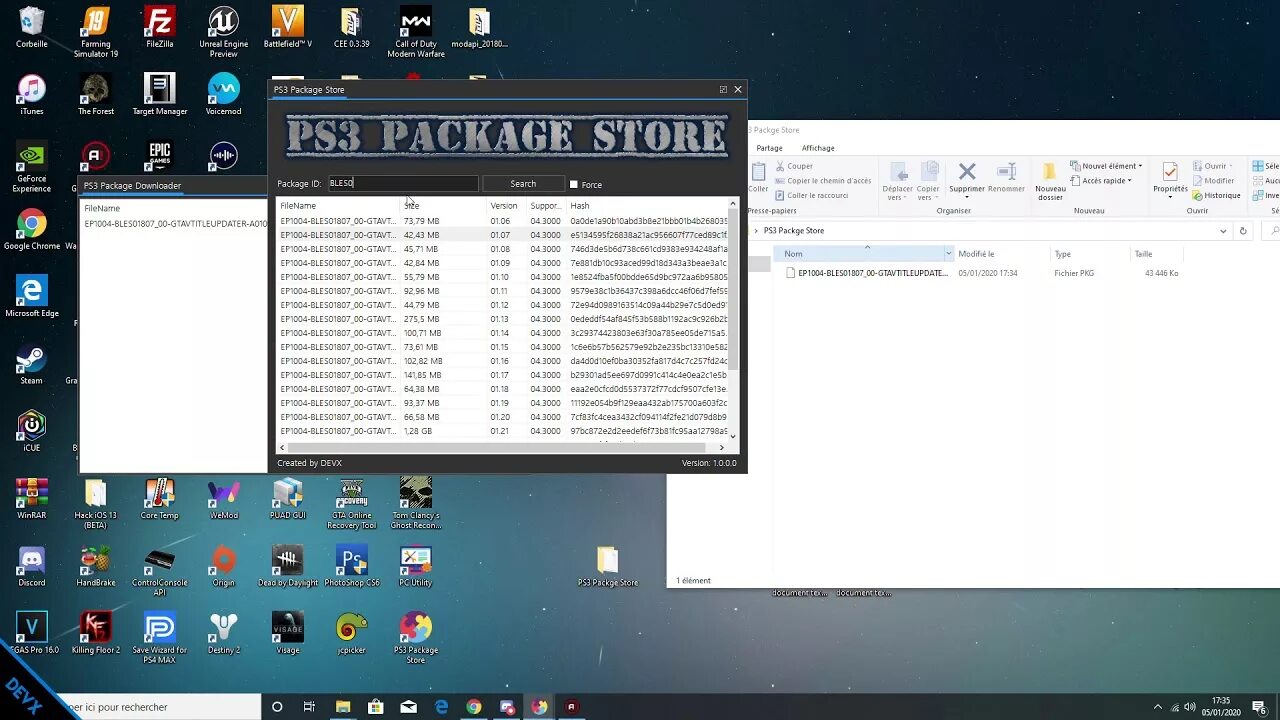Select the file in PS3 Package Downloader list
The width and height of the screenshot is (1280, 720).
coord(175,224)
